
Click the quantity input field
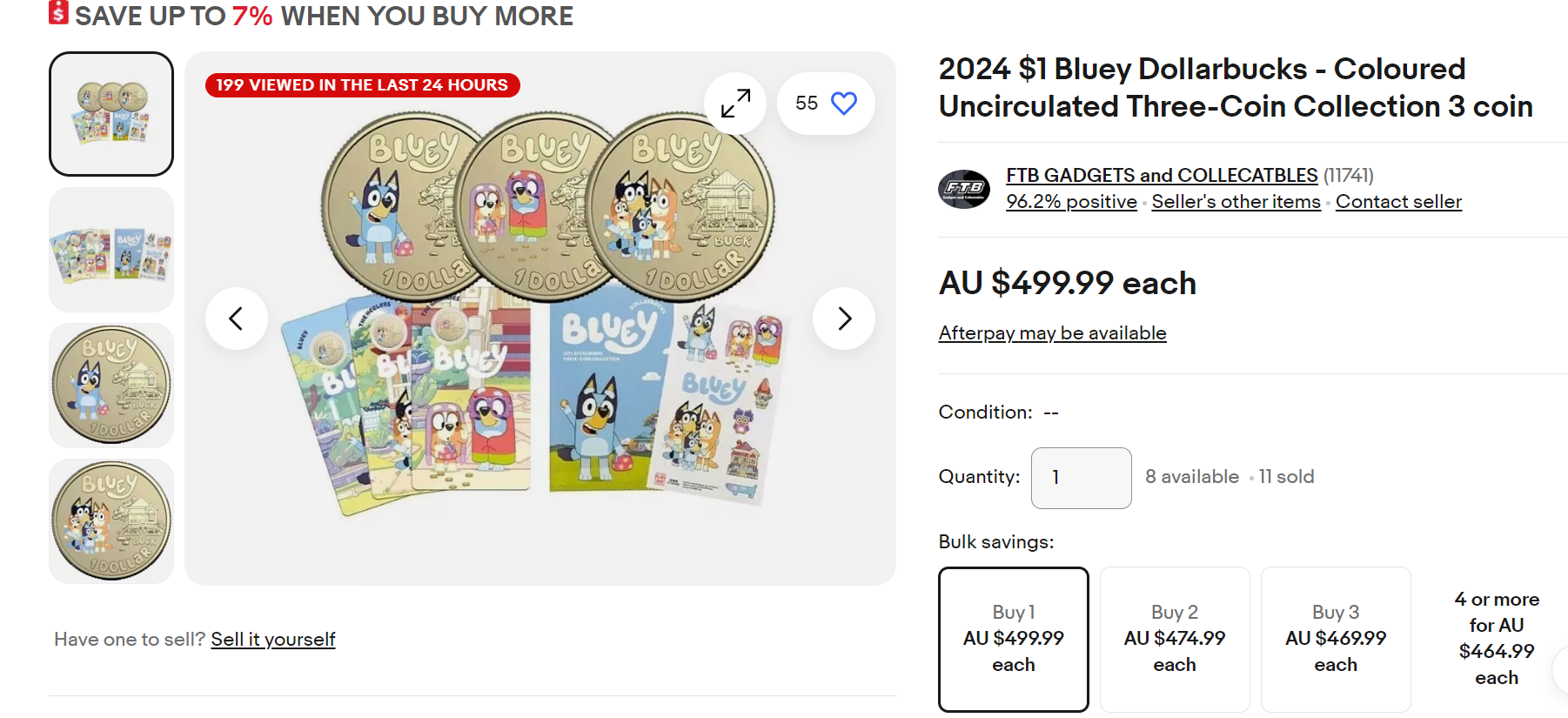(1081, 477)
